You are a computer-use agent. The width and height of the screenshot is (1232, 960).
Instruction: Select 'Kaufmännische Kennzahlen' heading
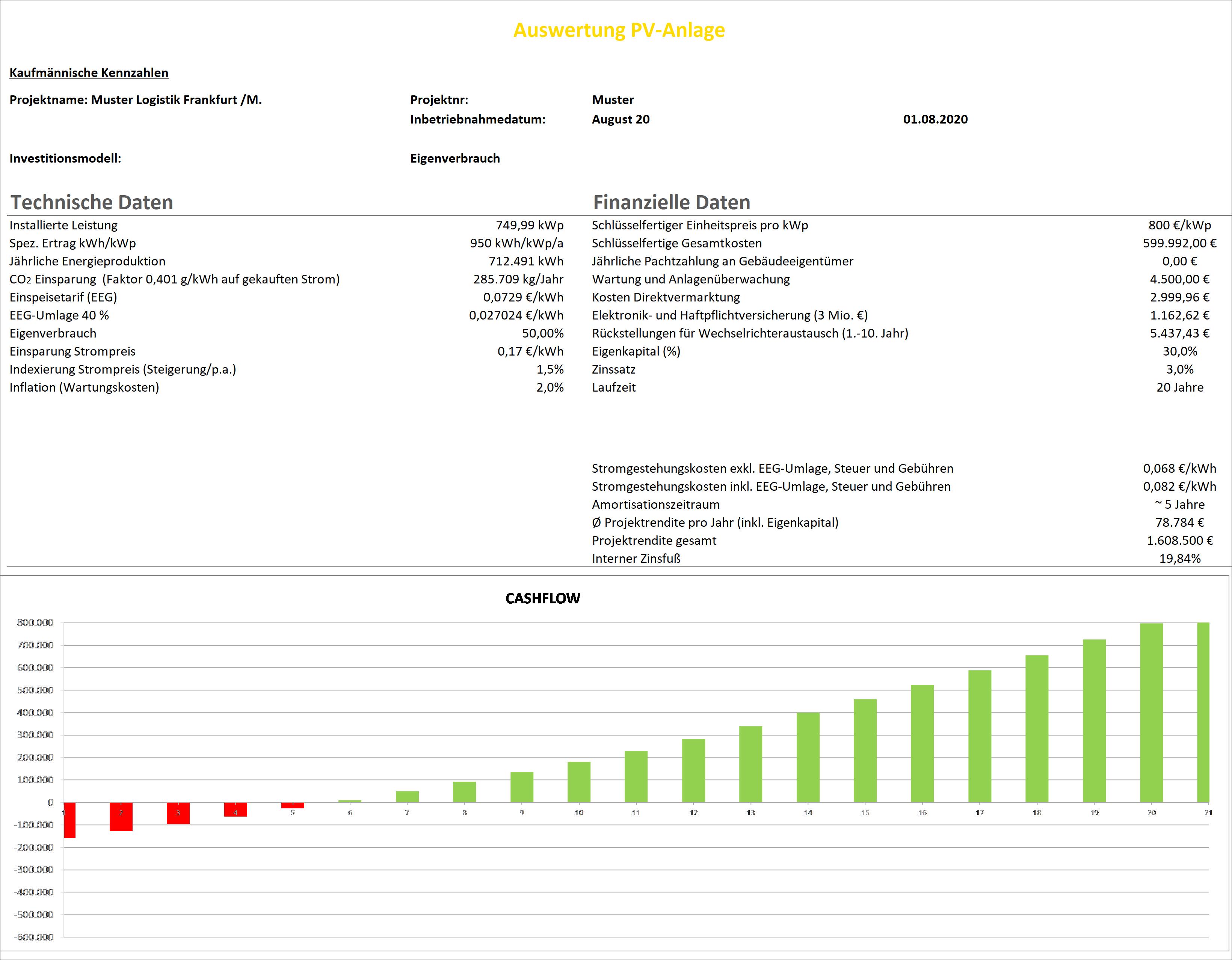pyautogui.click(x=89, y=73)
